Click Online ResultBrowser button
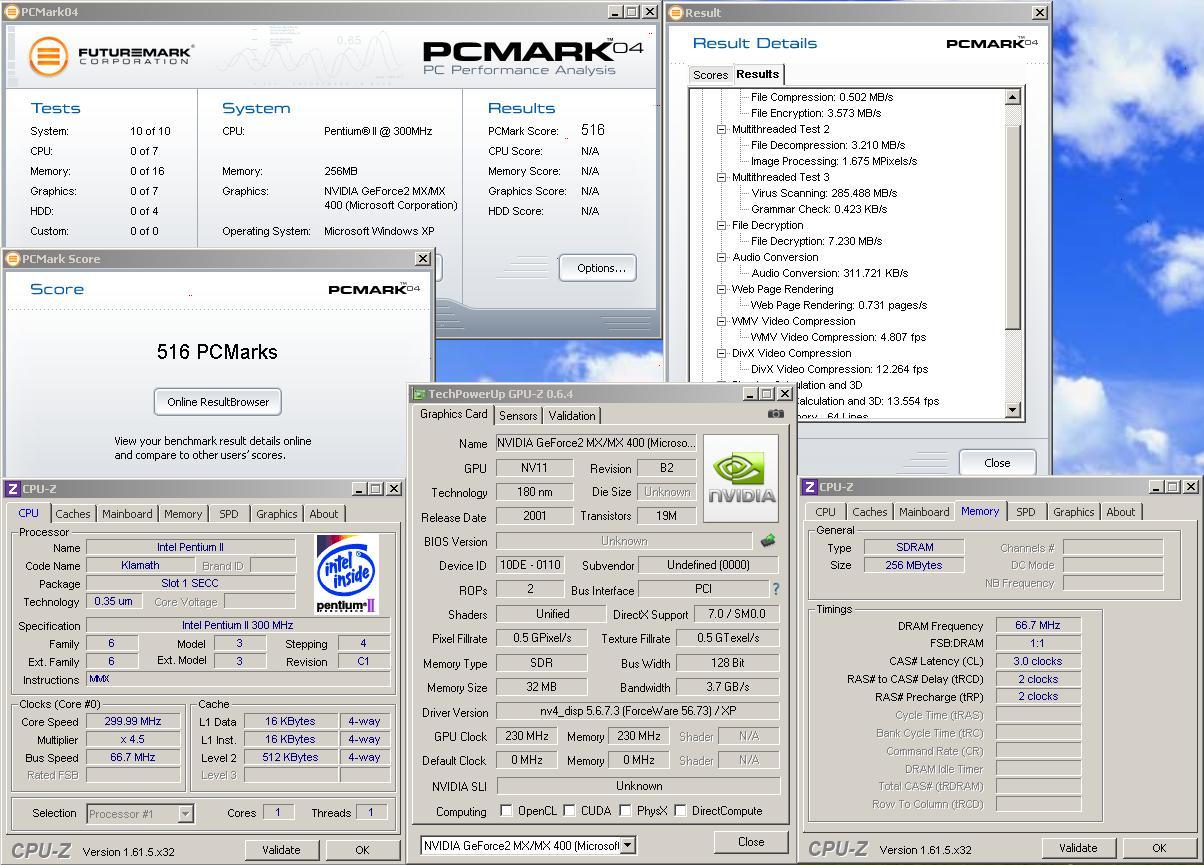Image resolution: width=1204 pixels, height=865 pixels. (x=218, y=402)
